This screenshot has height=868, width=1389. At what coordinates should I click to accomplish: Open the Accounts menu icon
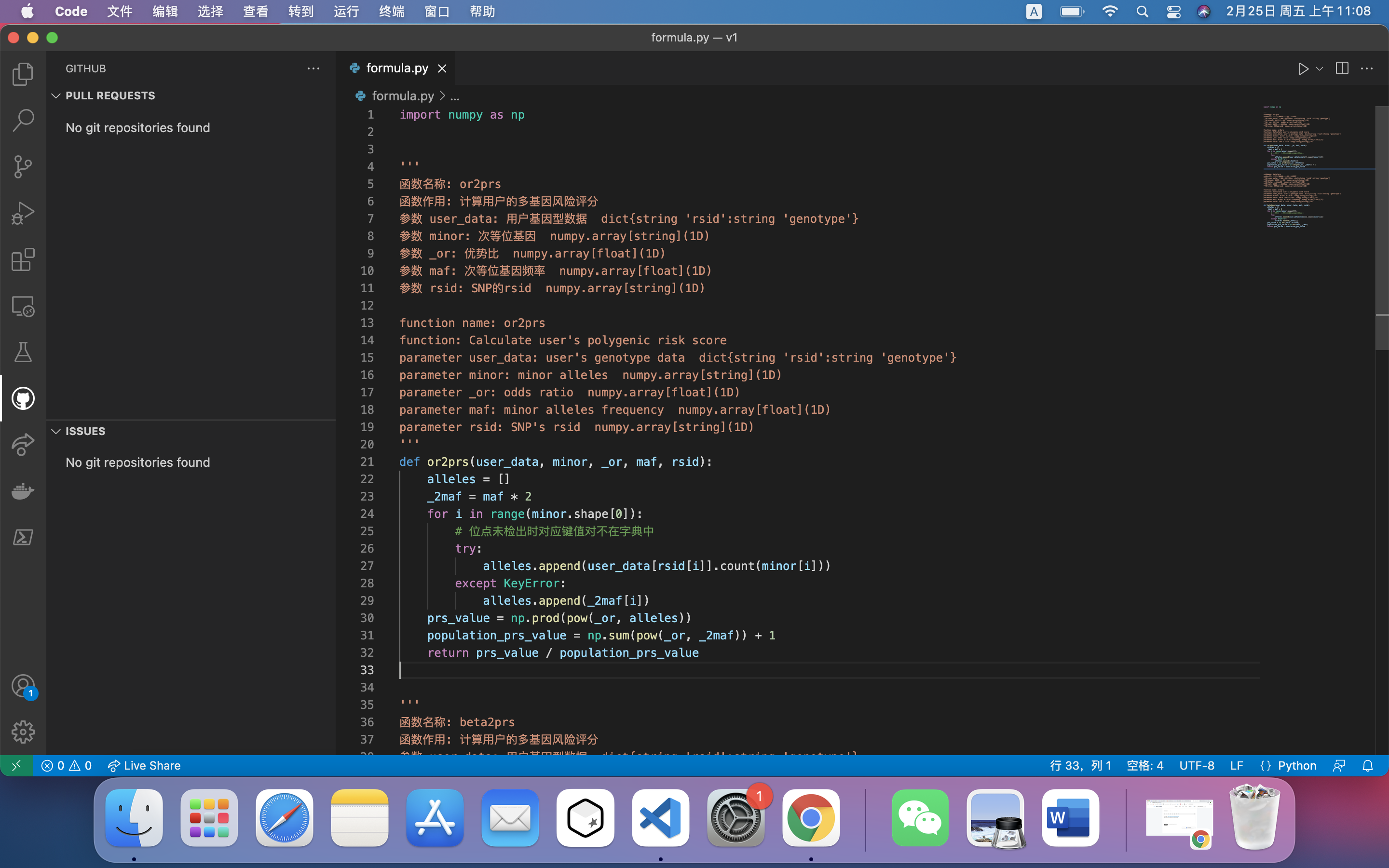pyautogui.click(x=23, y=686)
